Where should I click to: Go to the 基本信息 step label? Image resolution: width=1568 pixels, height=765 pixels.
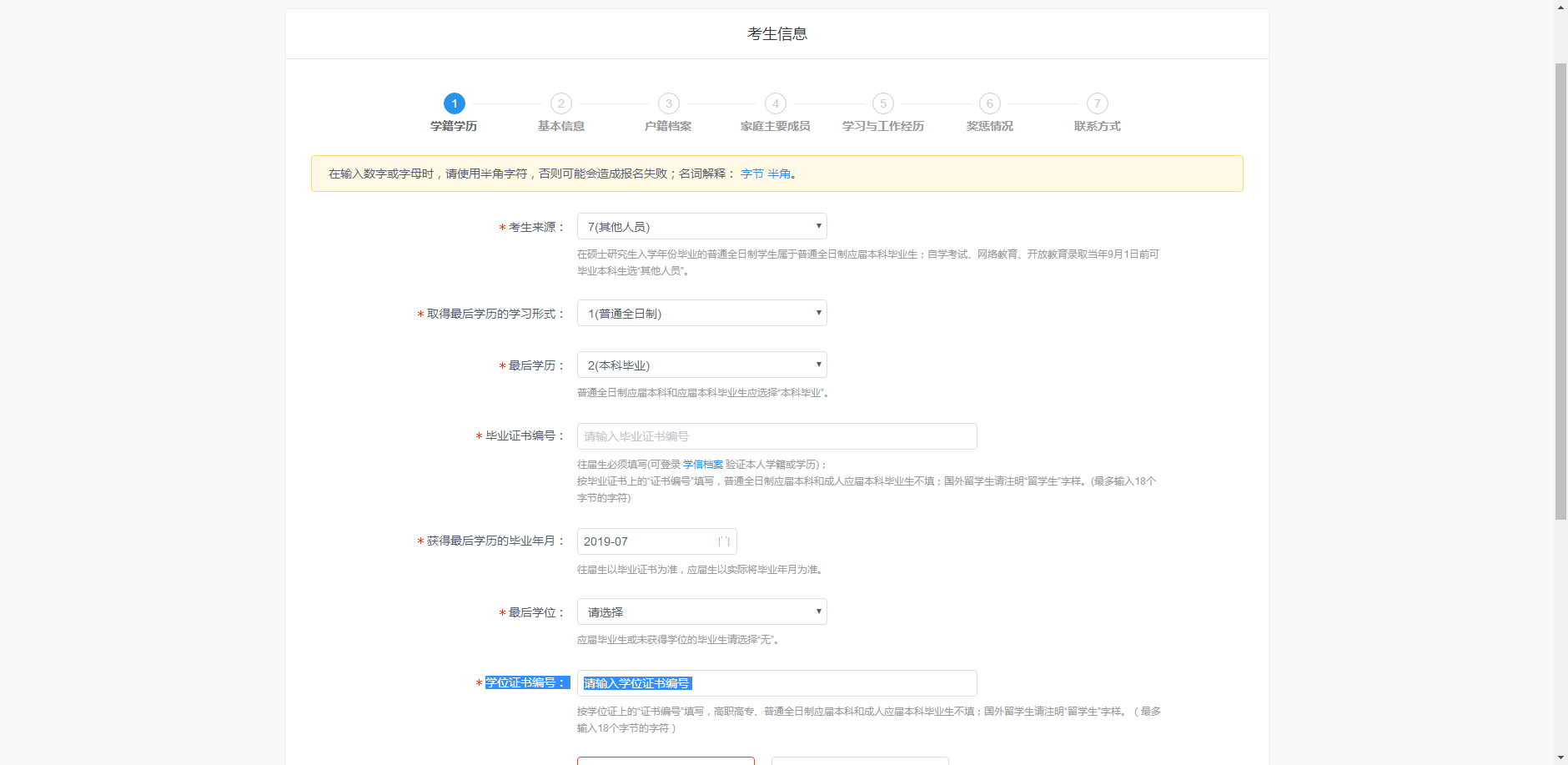coord(560,126)
